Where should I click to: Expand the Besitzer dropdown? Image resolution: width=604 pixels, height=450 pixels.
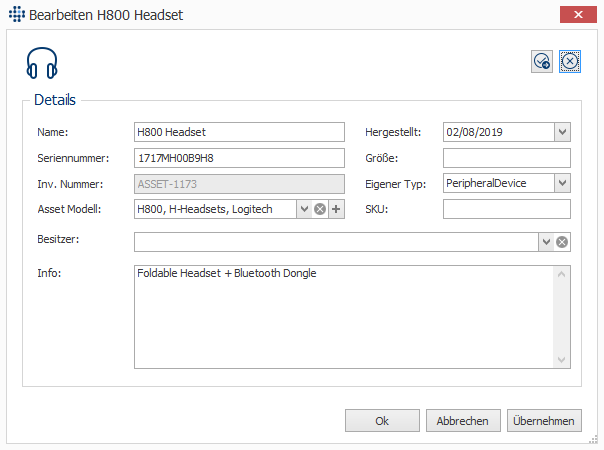click(x=546, y=242)
